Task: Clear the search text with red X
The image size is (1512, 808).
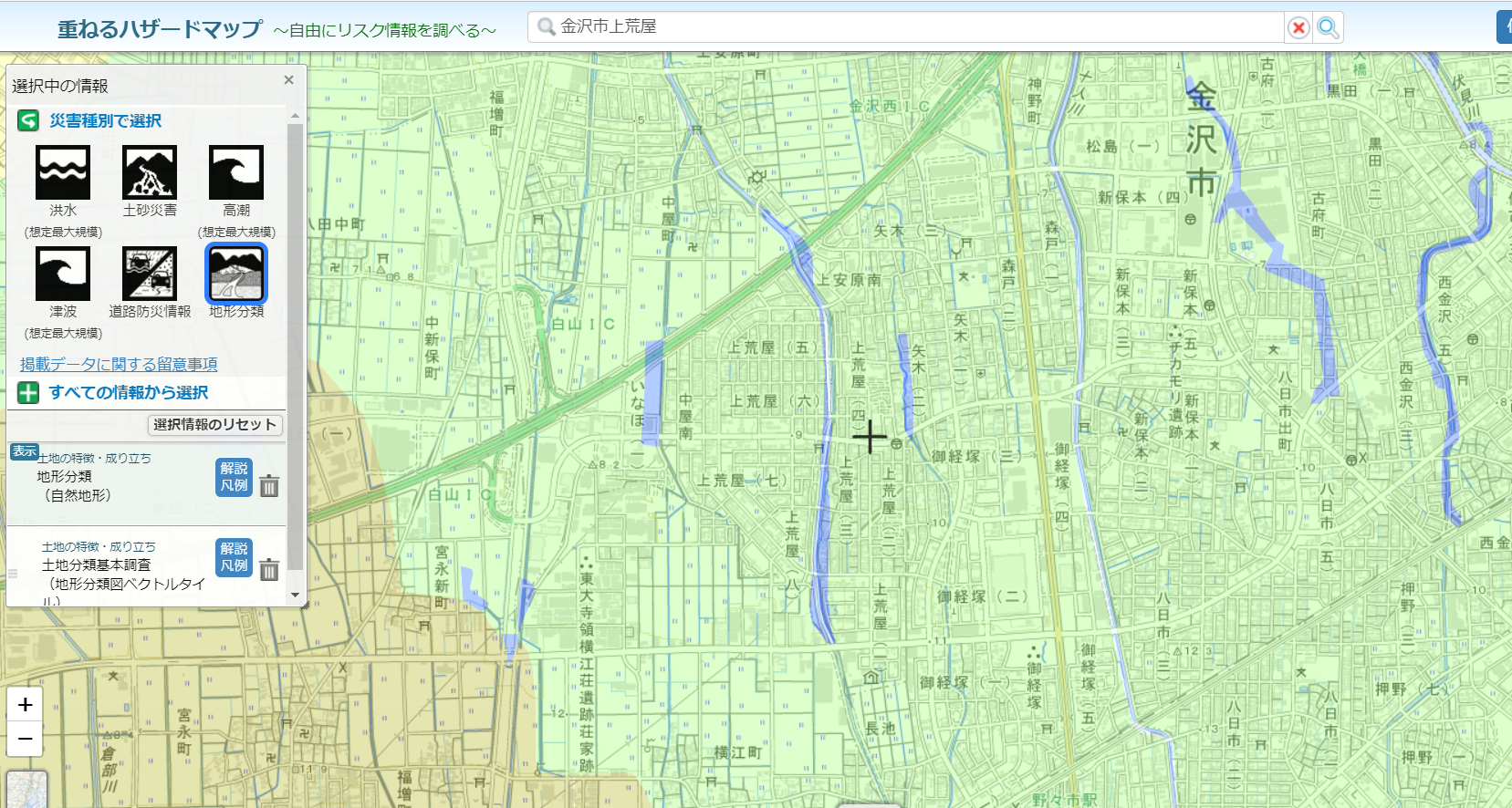Action: pos(1298,28)
